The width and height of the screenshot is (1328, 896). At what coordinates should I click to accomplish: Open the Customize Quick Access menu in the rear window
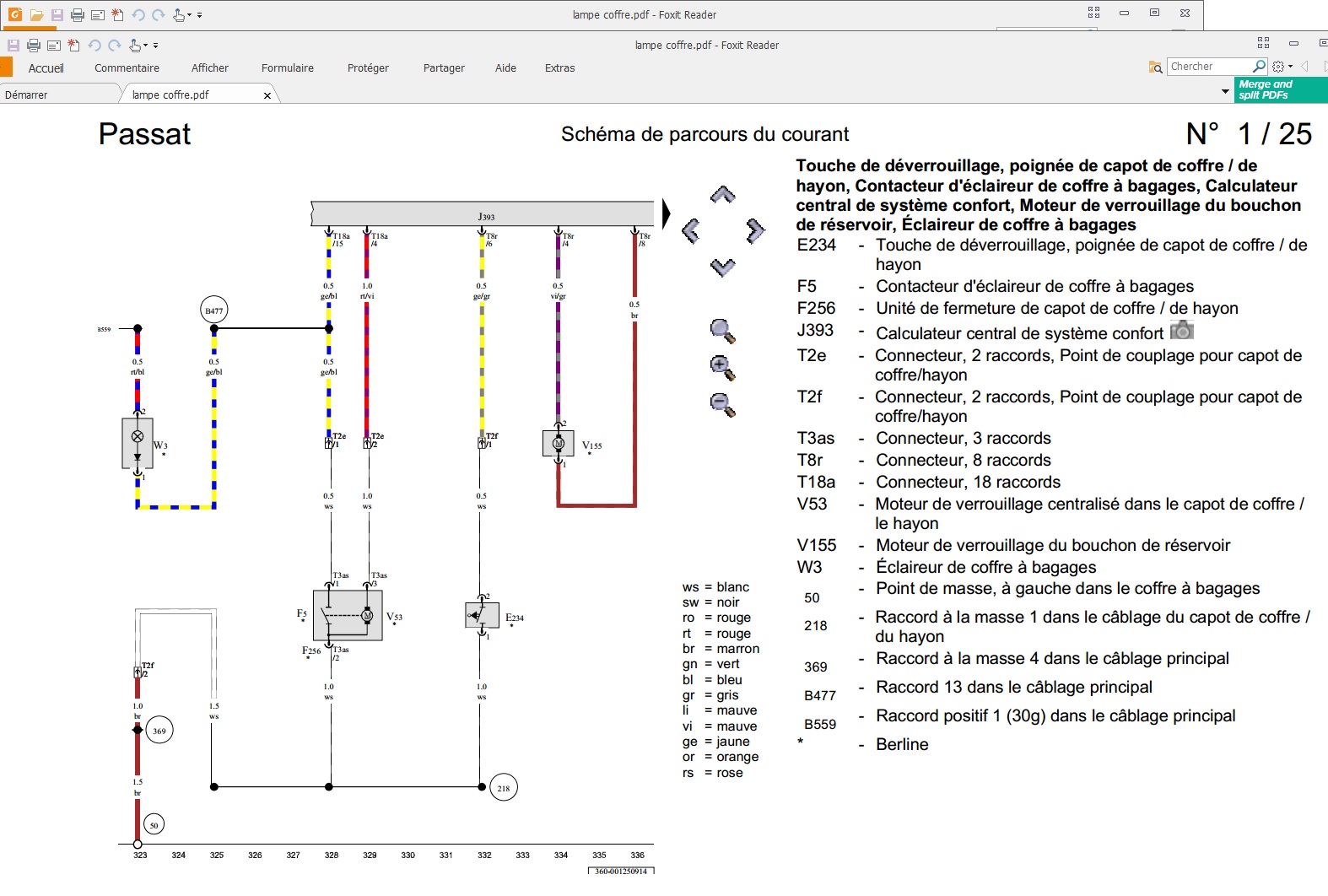click(x=200, y=15)
